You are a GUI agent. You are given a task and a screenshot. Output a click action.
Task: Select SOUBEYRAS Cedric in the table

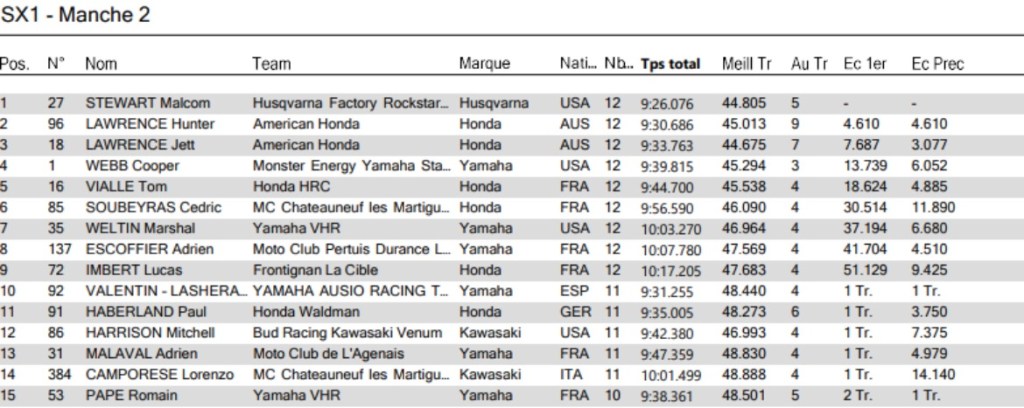coord(154,207)
